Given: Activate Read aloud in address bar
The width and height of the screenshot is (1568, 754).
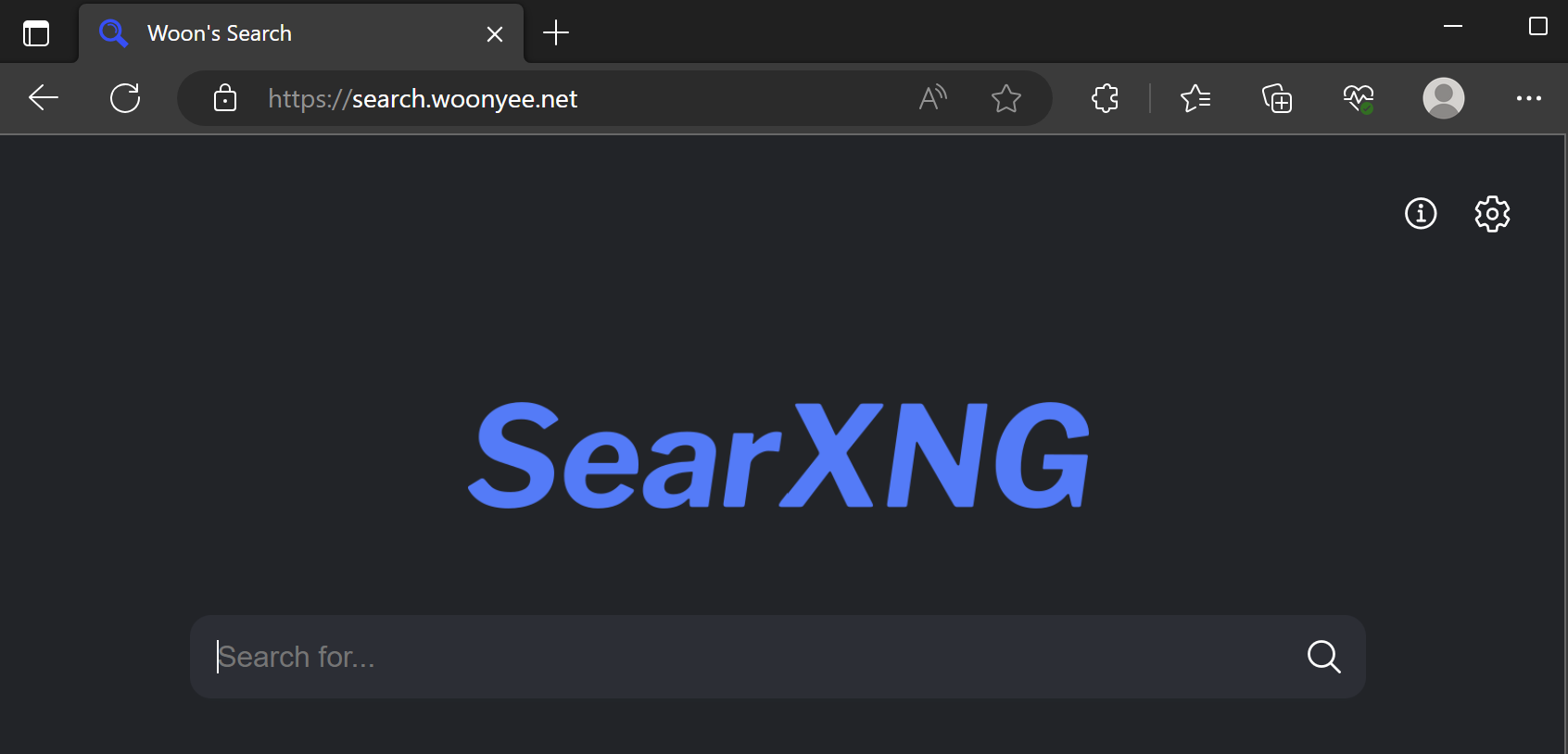Looking at the screenshot, I should tap(933, 97).
